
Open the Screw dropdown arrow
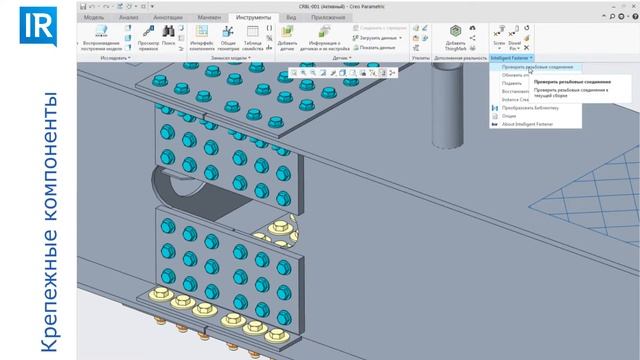pyautogui.click(x=499, y=49)
